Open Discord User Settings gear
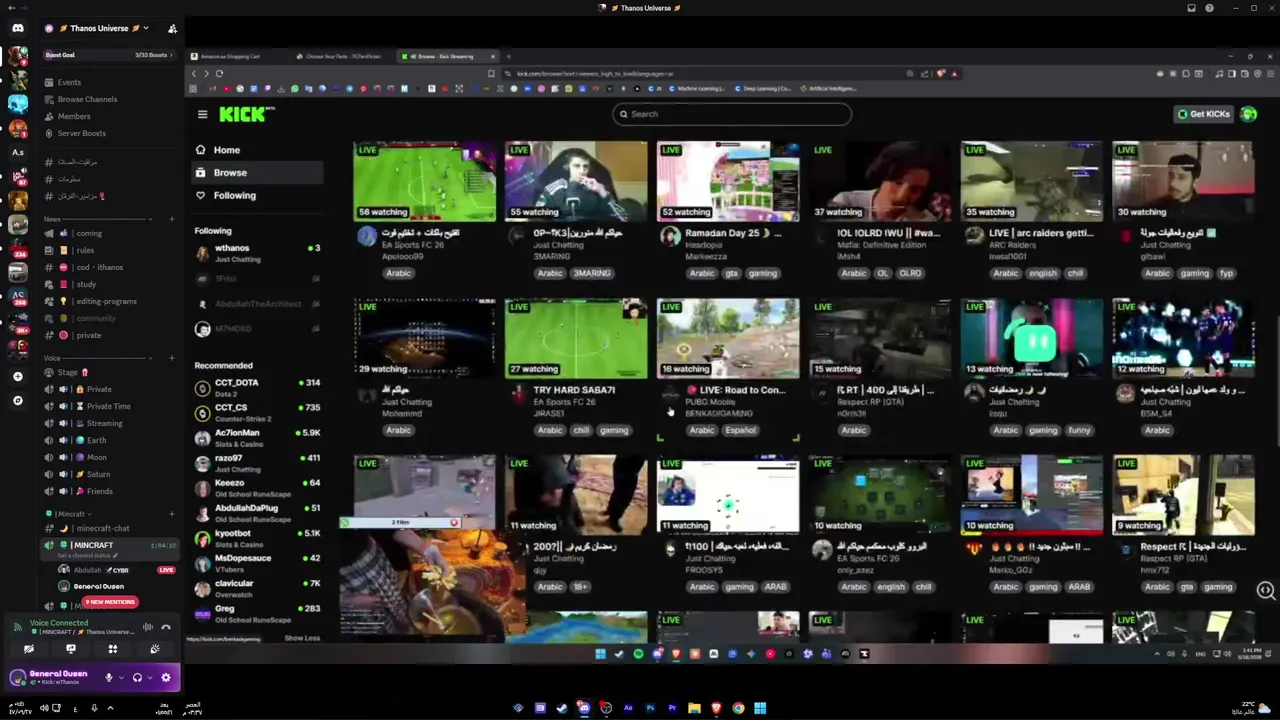This screenshot has width=1280, height=720. click(166, 677)
